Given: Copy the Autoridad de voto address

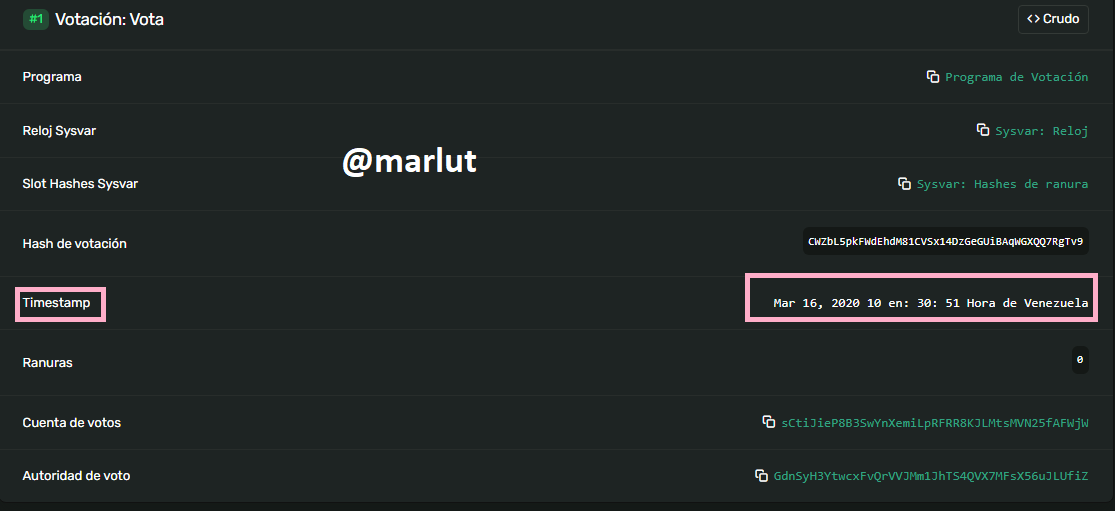Looking at the screenshot, I should [x=761, y=475].
